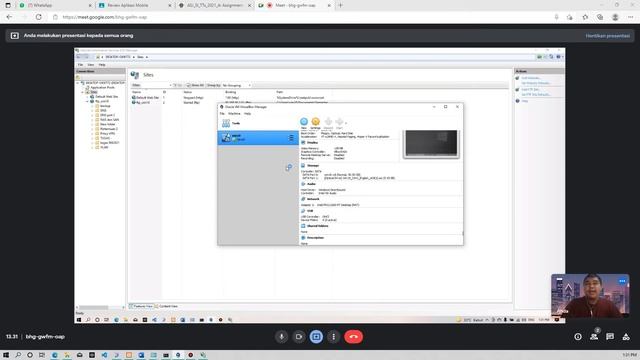Click the VM preview thumbnail
The height and width of the screenshot is (360, 640).
point(431,143)
